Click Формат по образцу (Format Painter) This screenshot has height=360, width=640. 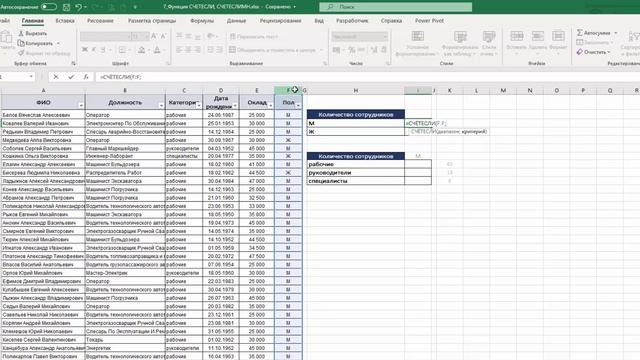[44, 53]
